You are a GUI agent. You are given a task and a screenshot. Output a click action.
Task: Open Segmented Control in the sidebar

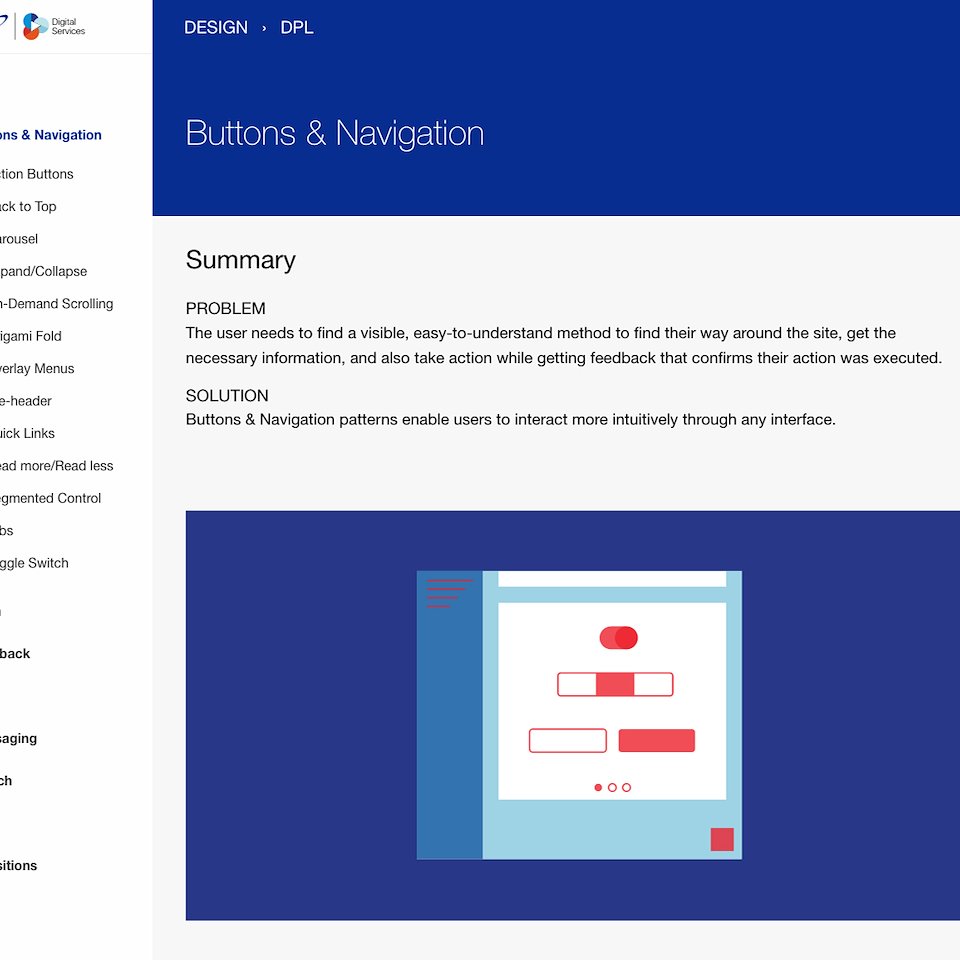coord(50,498)
